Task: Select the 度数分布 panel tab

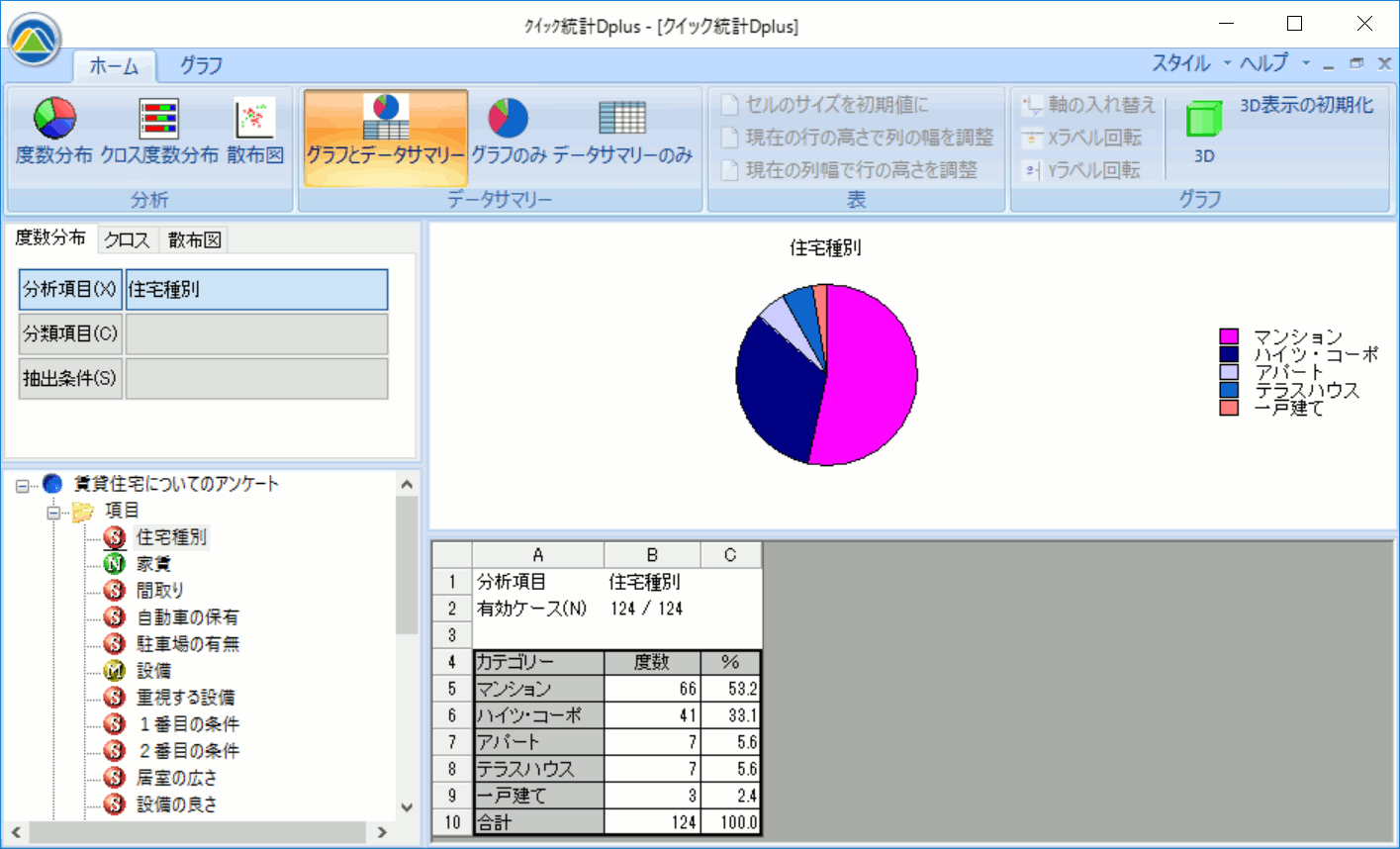Action: pyautogui.click(x=50, y=237)
